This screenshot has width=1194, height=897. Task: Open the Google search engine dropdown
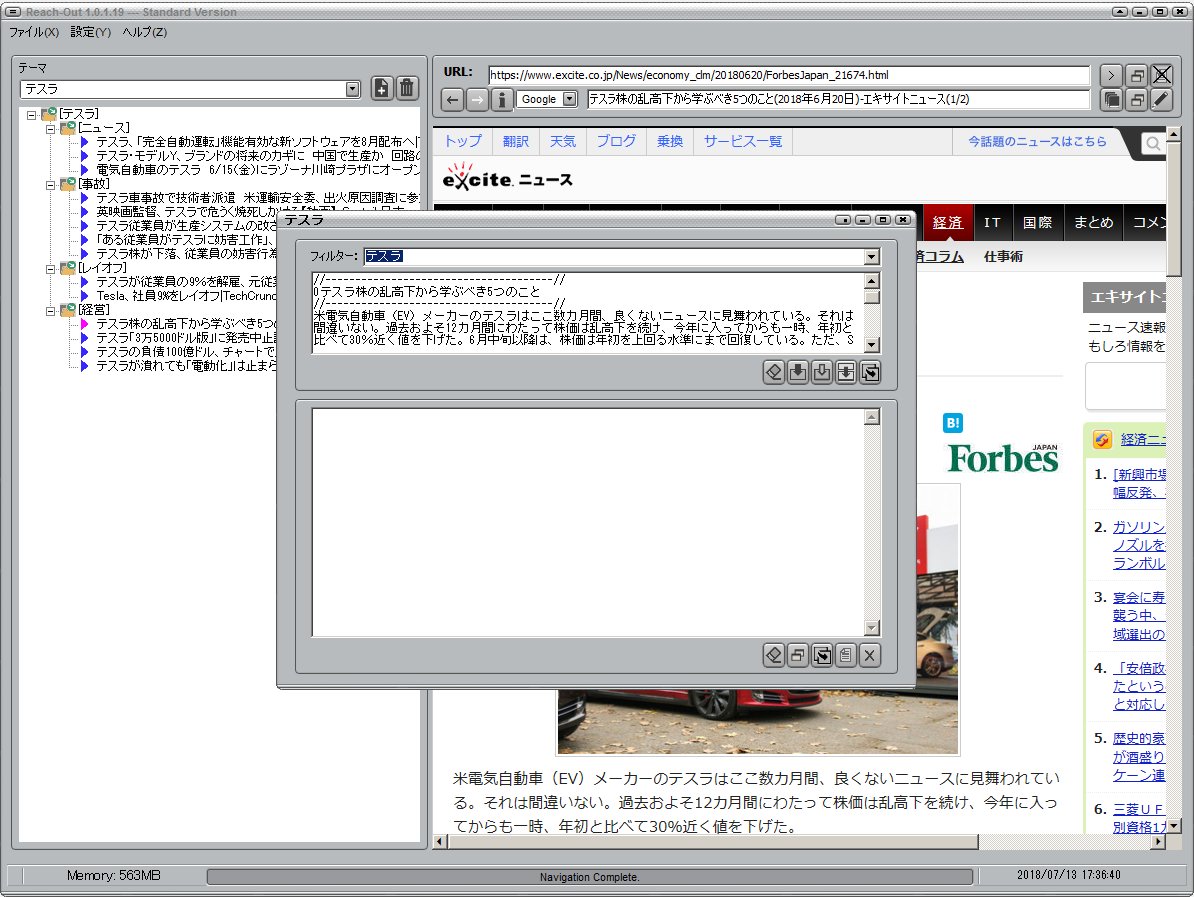coord(570,99)
